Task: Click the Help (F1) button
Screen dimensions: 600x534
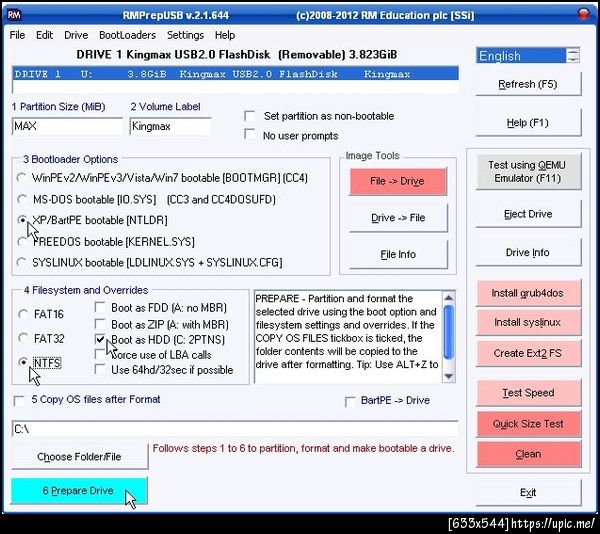Action: 528,123
